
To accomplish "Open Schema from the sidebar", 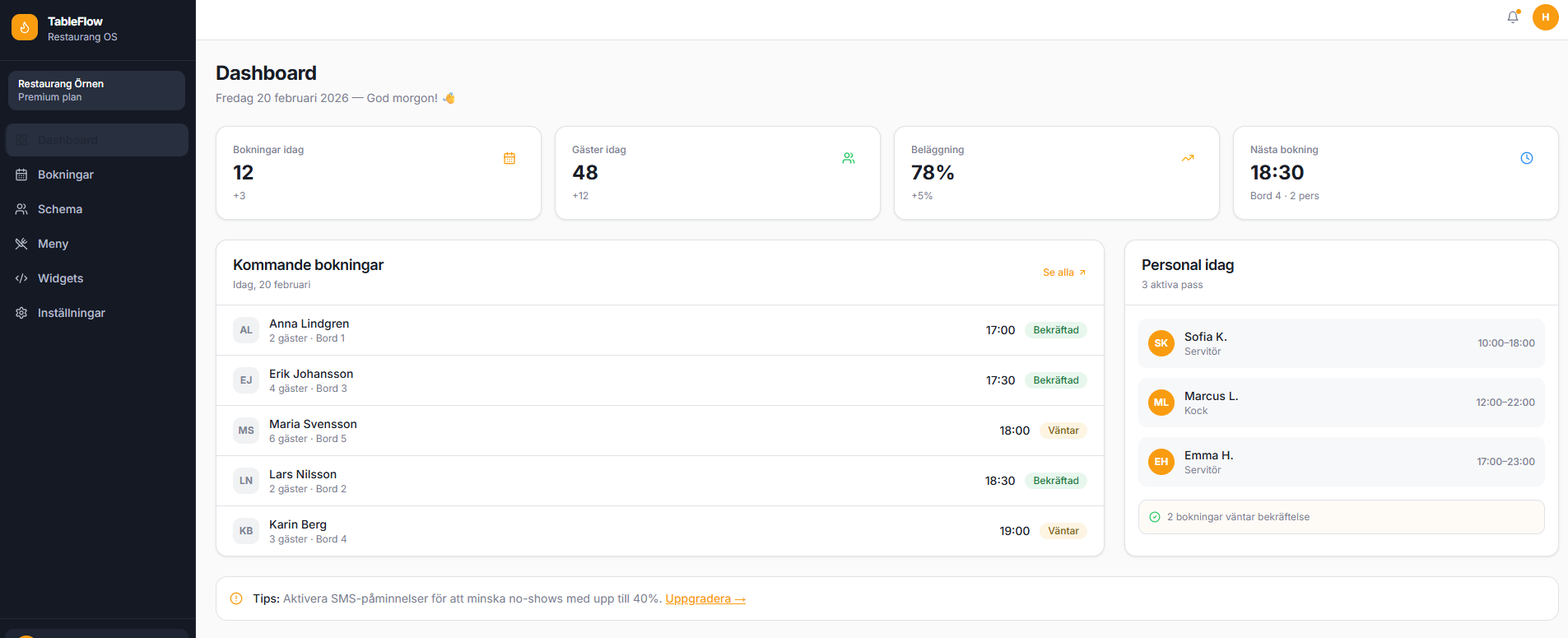I will pyautogui.click(x=97, y=209).
